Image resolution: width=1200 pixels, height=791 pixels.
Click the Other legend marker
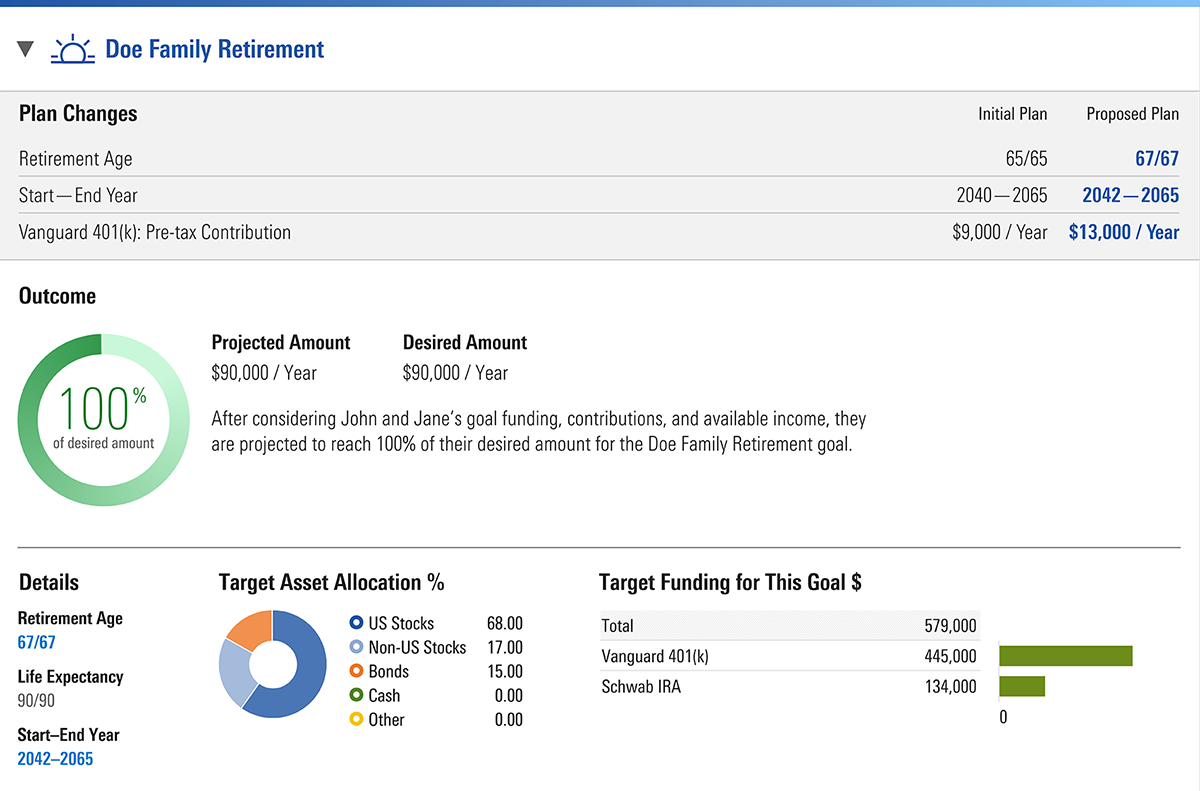coord(356,719)
